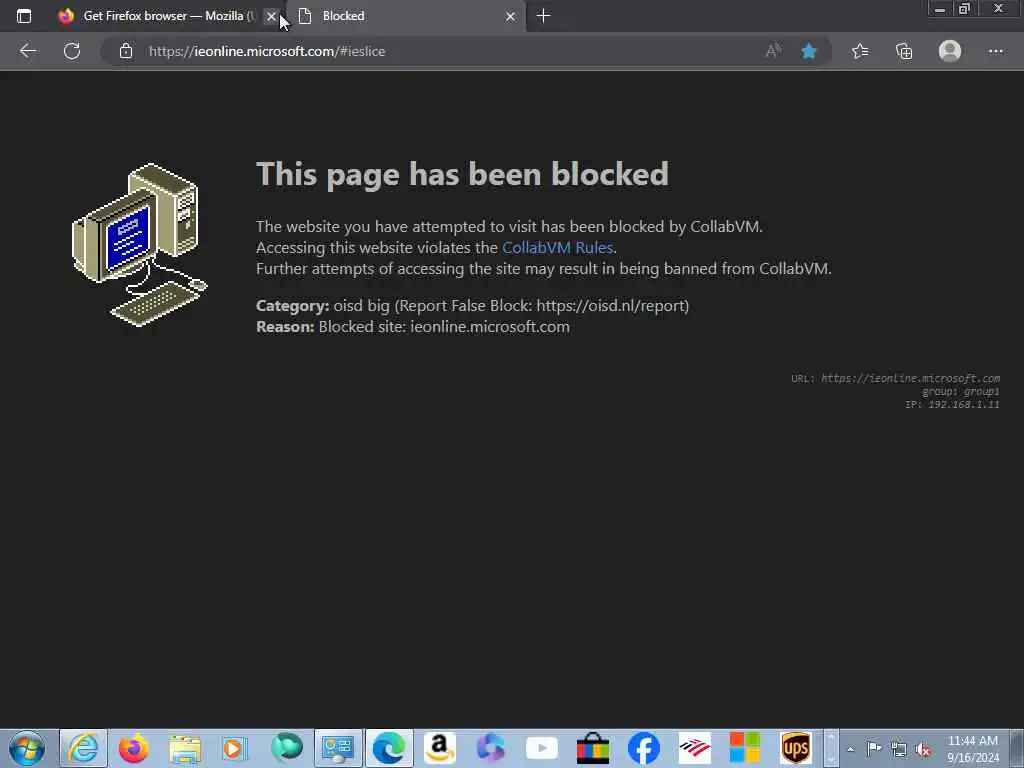The width and height of the screenshot is (1024, 768).
Task: Open the green sphere app in taskbar
Action: 287,748
